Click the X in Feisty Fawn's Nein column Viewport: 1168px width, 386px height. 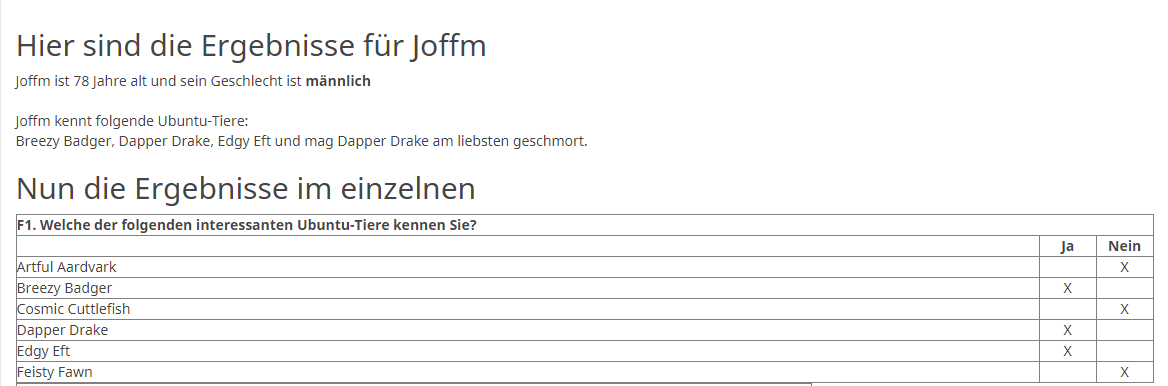tap(1124, 373)
